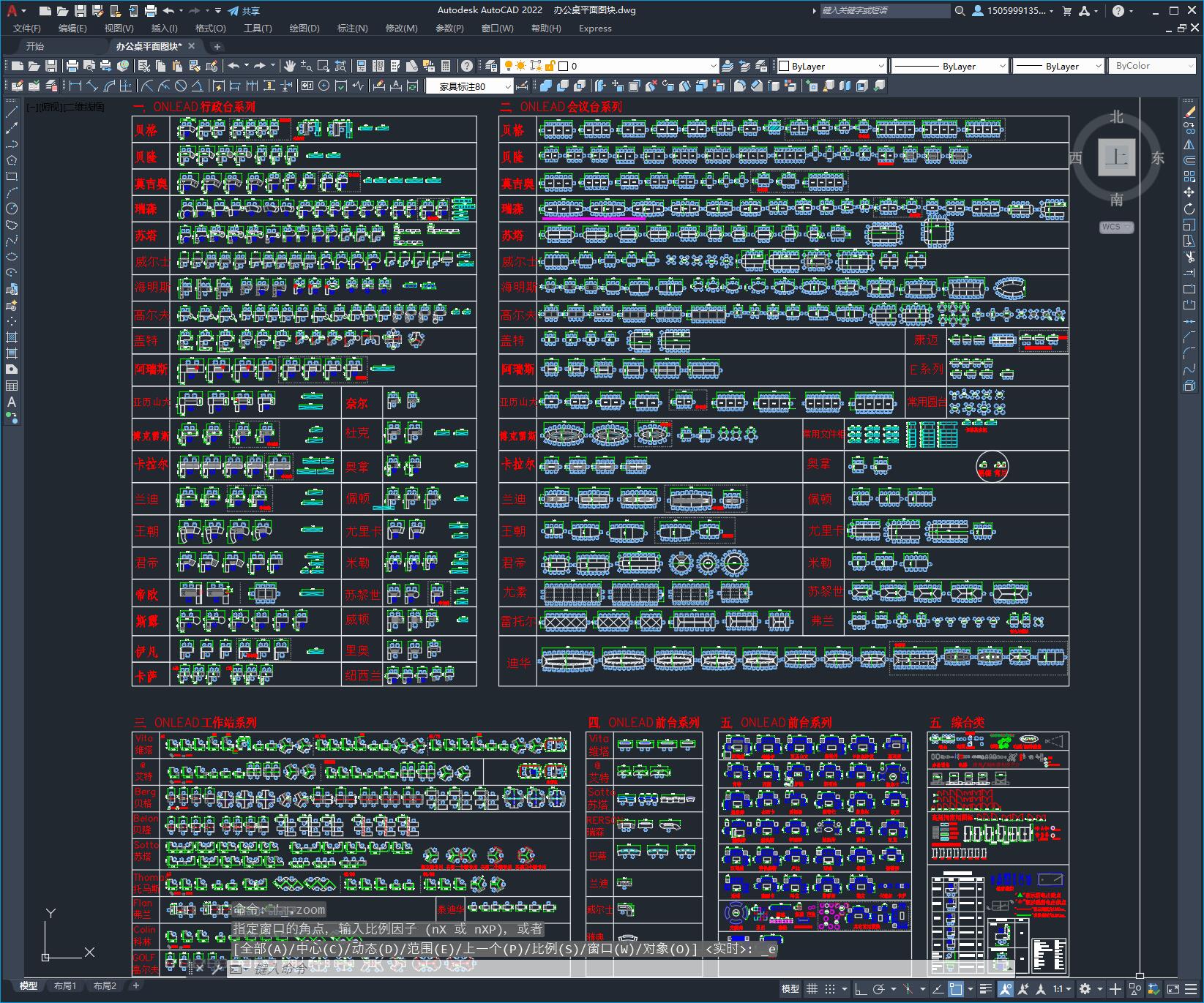
Task: Select the Rectangle tool in draw toolbar
Action: pos(12,176)
